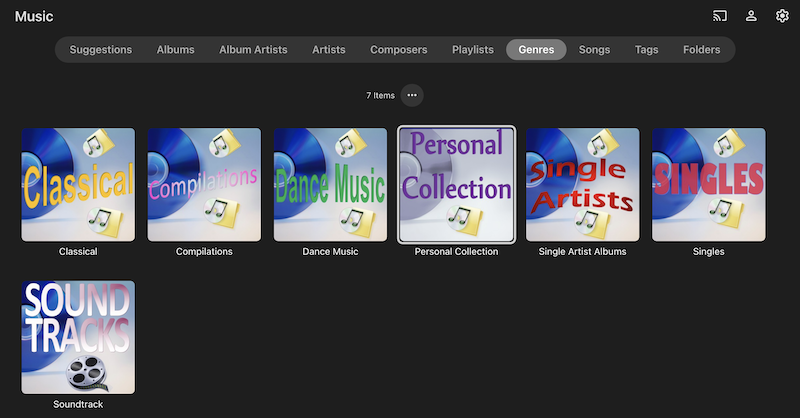Click the Music page heading
The height and width of the screenshot is (418, 800).
coord(34,16)
